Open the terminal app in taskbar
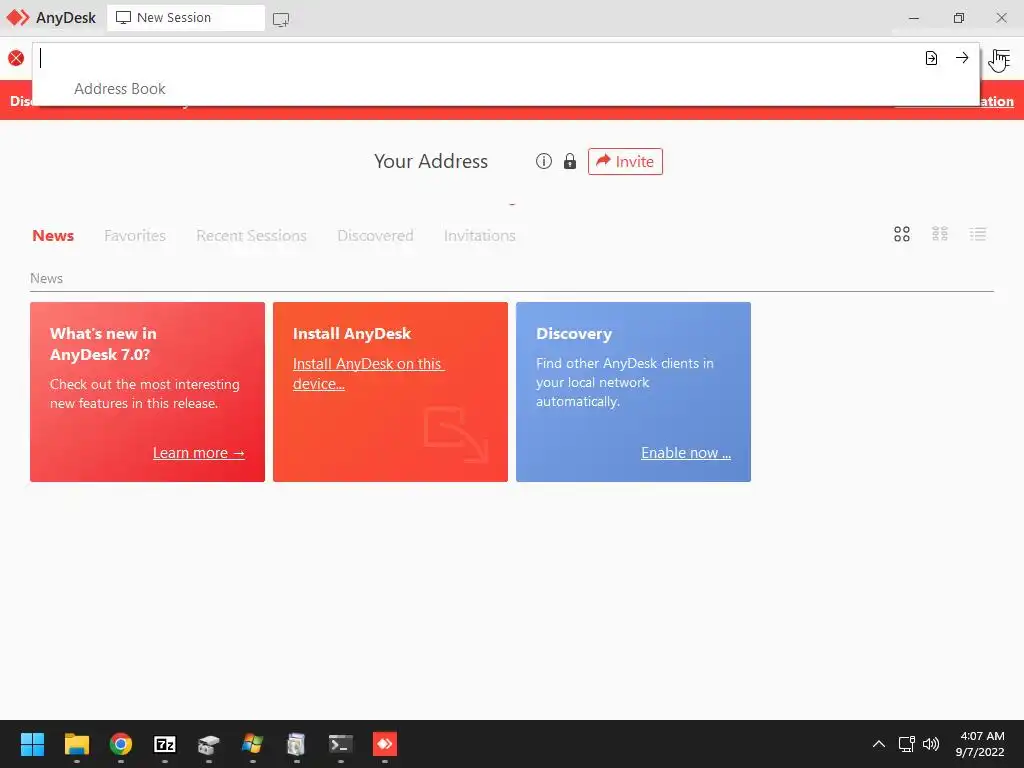 340,744
